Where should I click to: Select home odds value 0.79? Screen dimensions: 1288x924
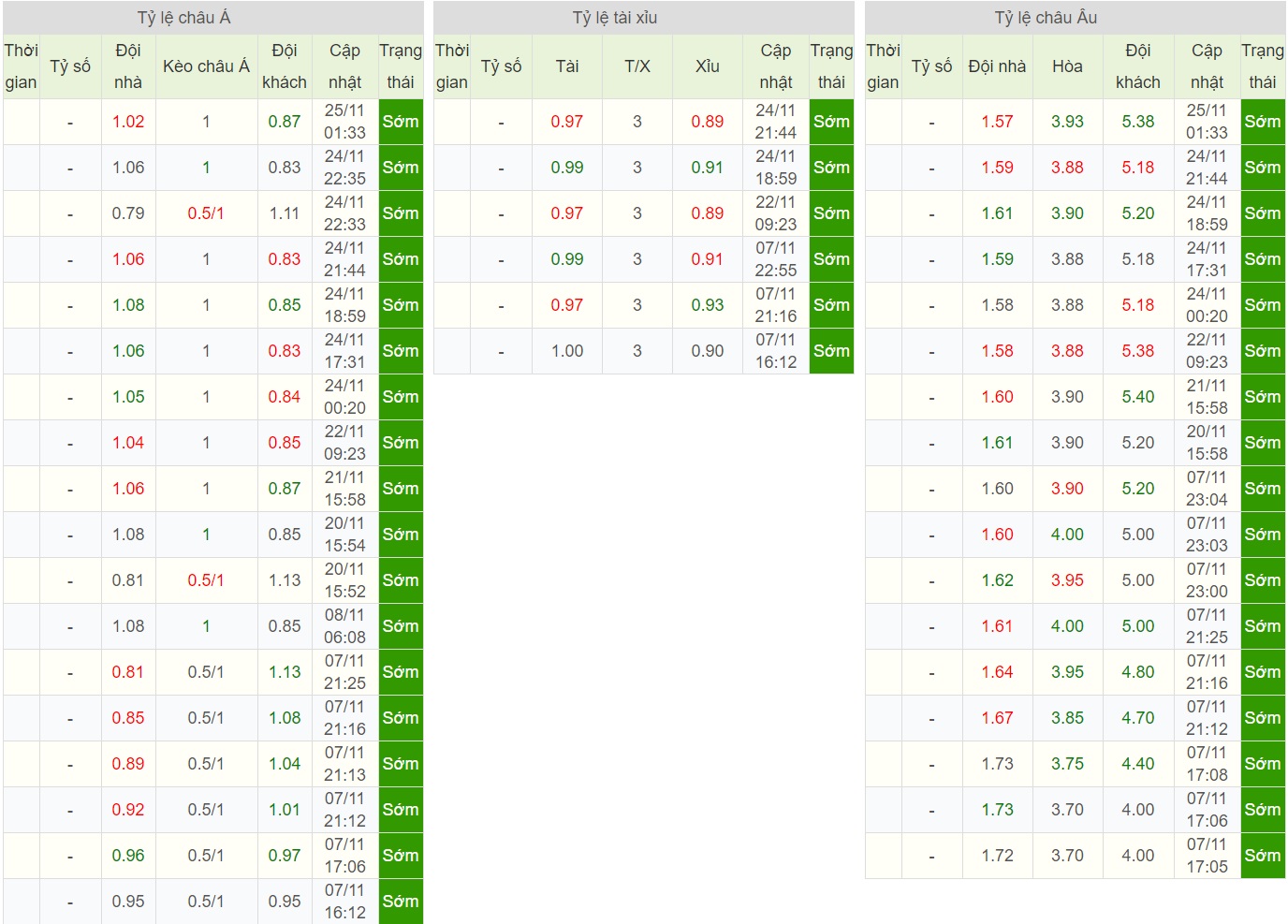pos(128,213)
